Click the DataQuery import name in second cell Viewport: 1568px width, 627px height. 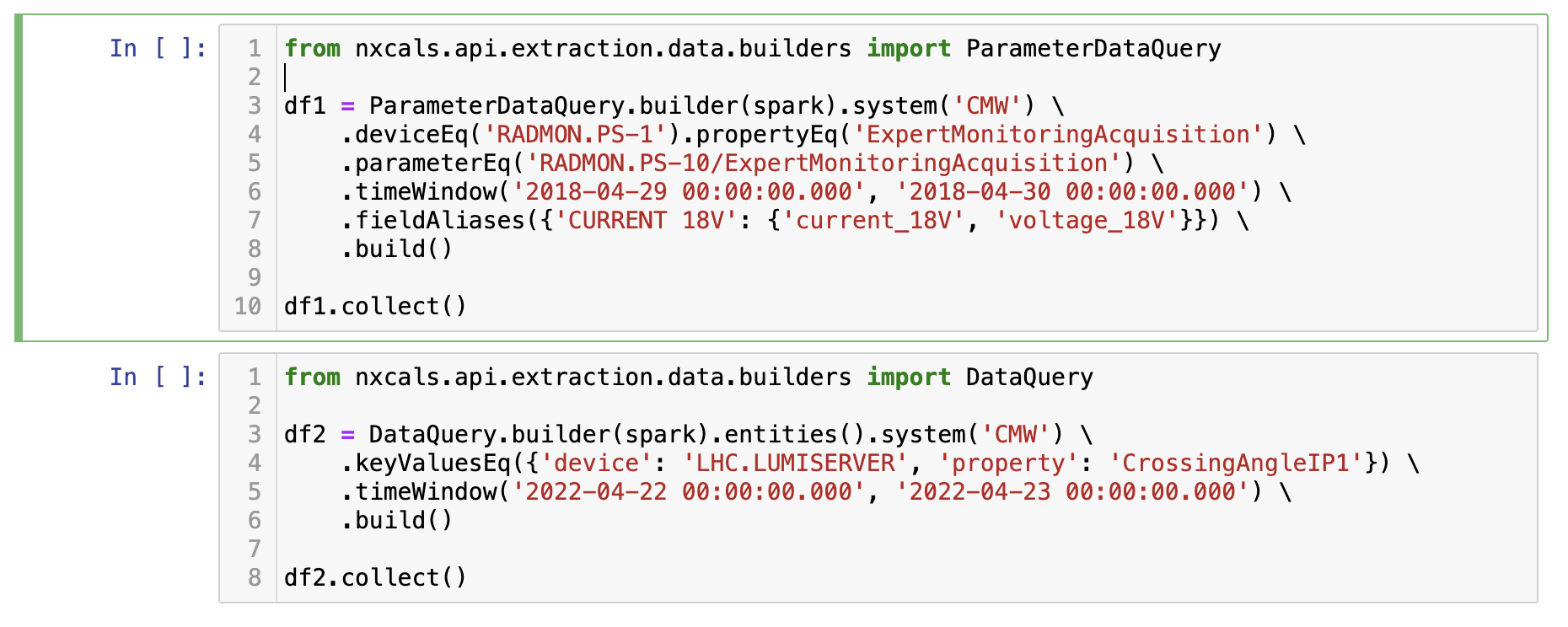point(1028,377)
